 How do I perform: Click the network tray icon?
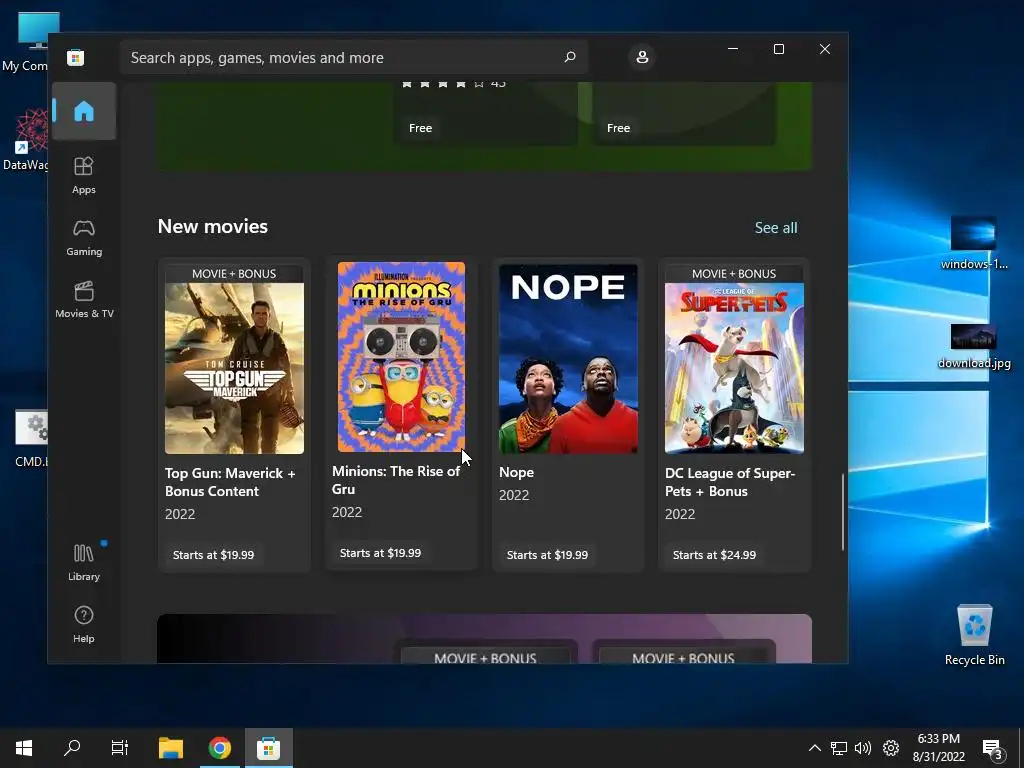[839, 748]
